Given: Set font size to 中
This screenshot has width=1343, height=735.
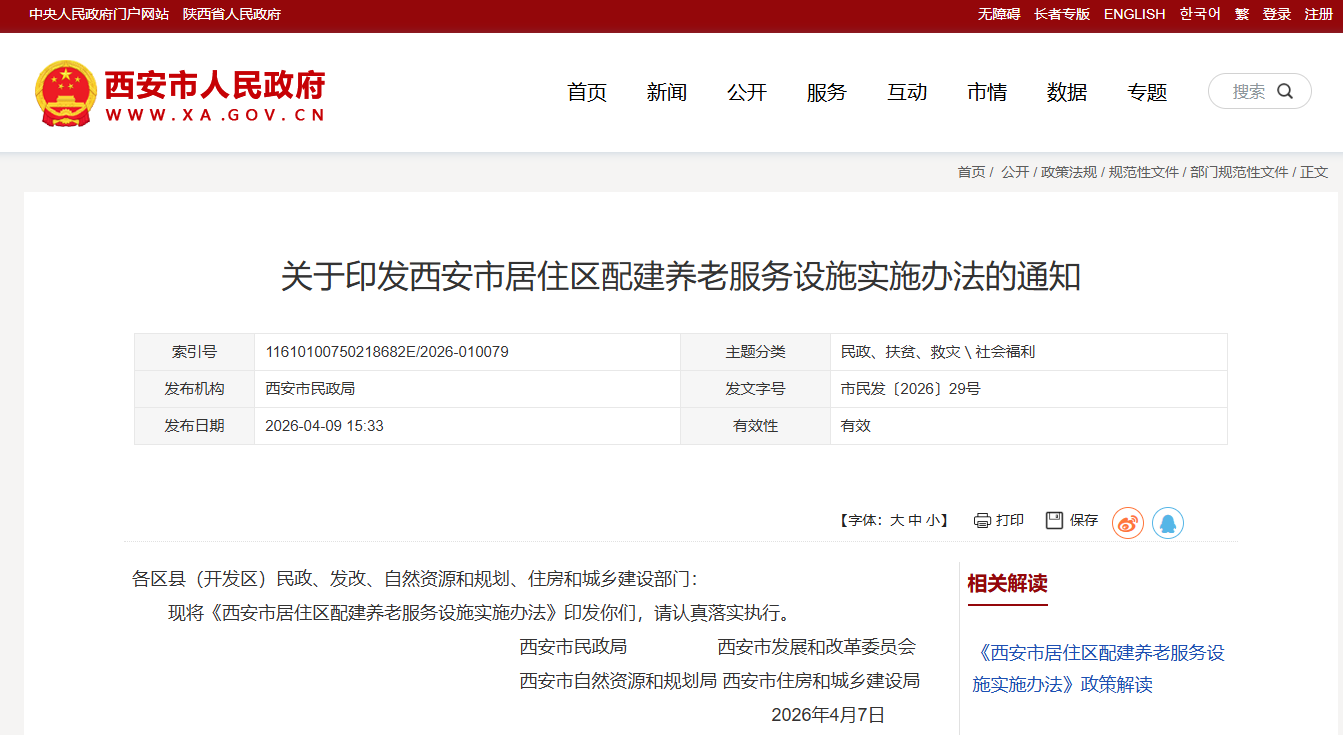Looking at the screenshot, I should (915, 521).
